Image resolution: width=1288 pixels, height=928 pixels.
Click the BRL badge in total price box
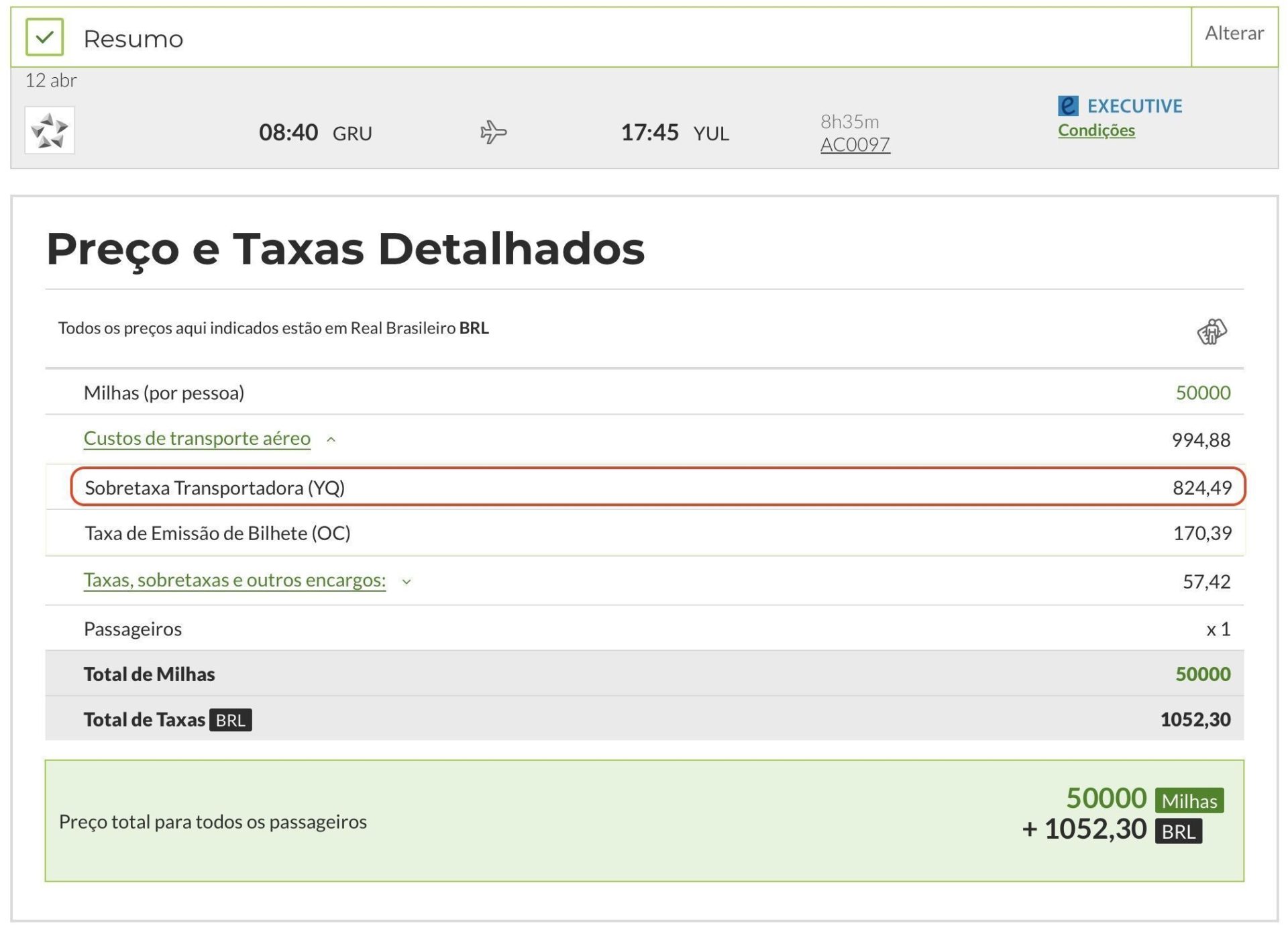(x=1178, y=832)
